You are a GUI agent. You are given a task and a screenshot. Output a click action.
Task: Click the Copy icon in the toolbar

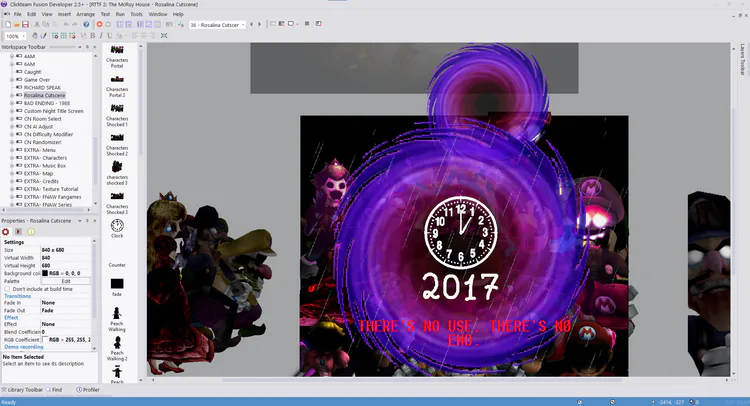pyautogui.click(x=46, y=24)
